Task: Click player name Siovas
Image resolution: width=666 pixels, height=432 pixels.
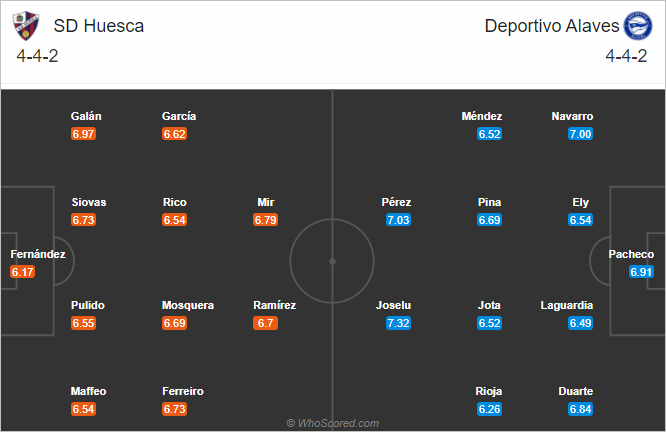Action: tap(89, 202)
